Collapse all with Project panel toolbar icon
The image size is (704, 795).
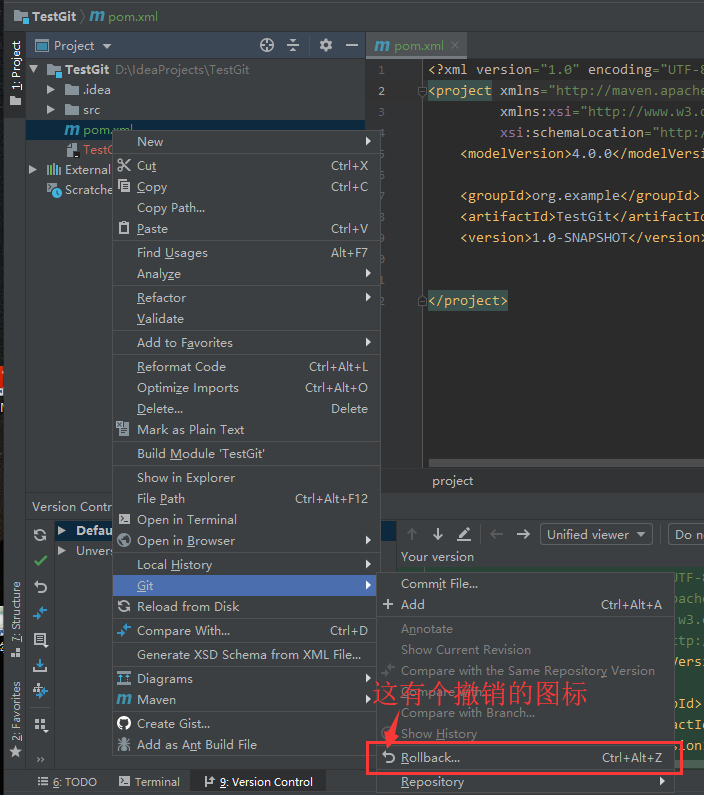[x=293, y=45]
